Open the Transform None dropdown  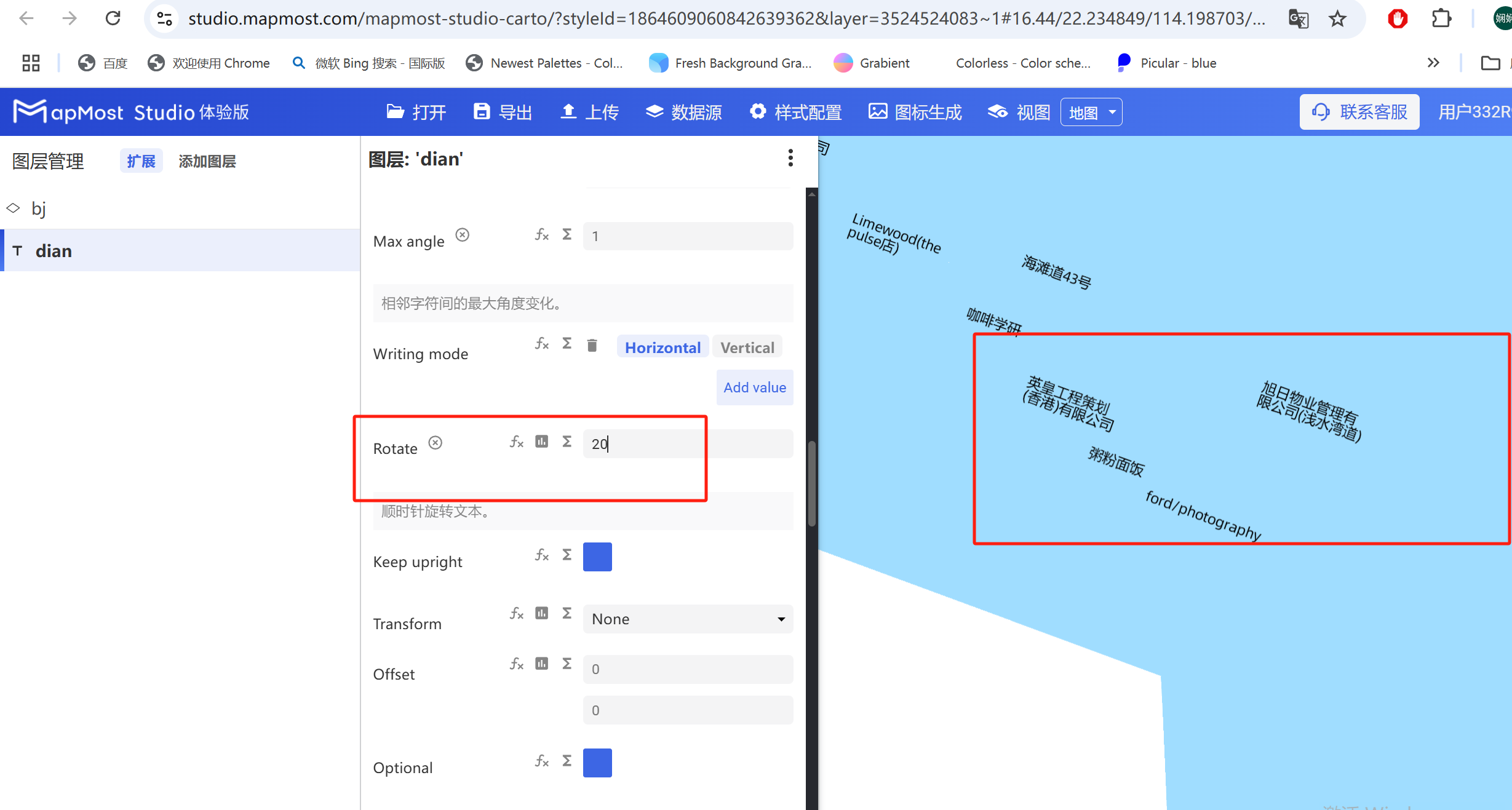pos(687,619)
